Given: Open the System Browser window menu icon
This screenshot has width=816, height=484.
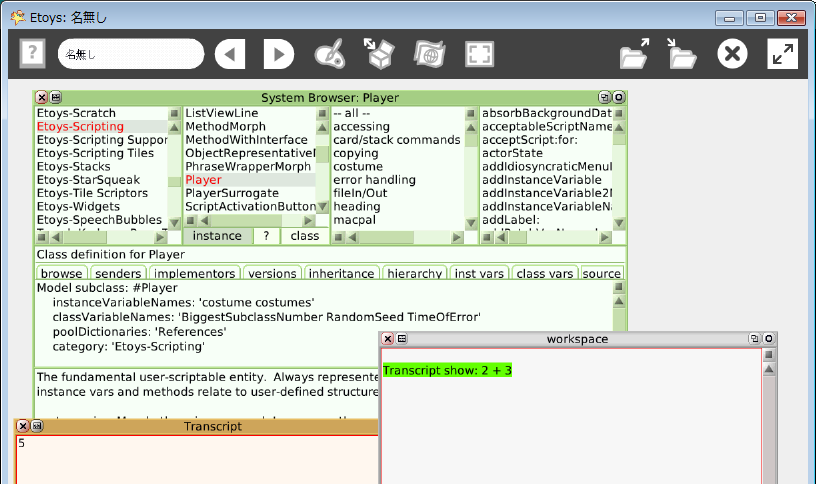Looking at the screenshot, I should click(x=56, y=98).
